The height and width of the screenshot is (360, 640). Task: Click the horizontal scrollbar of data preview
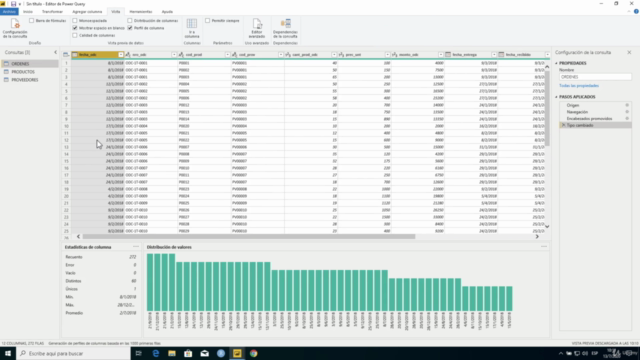(249, 236)
